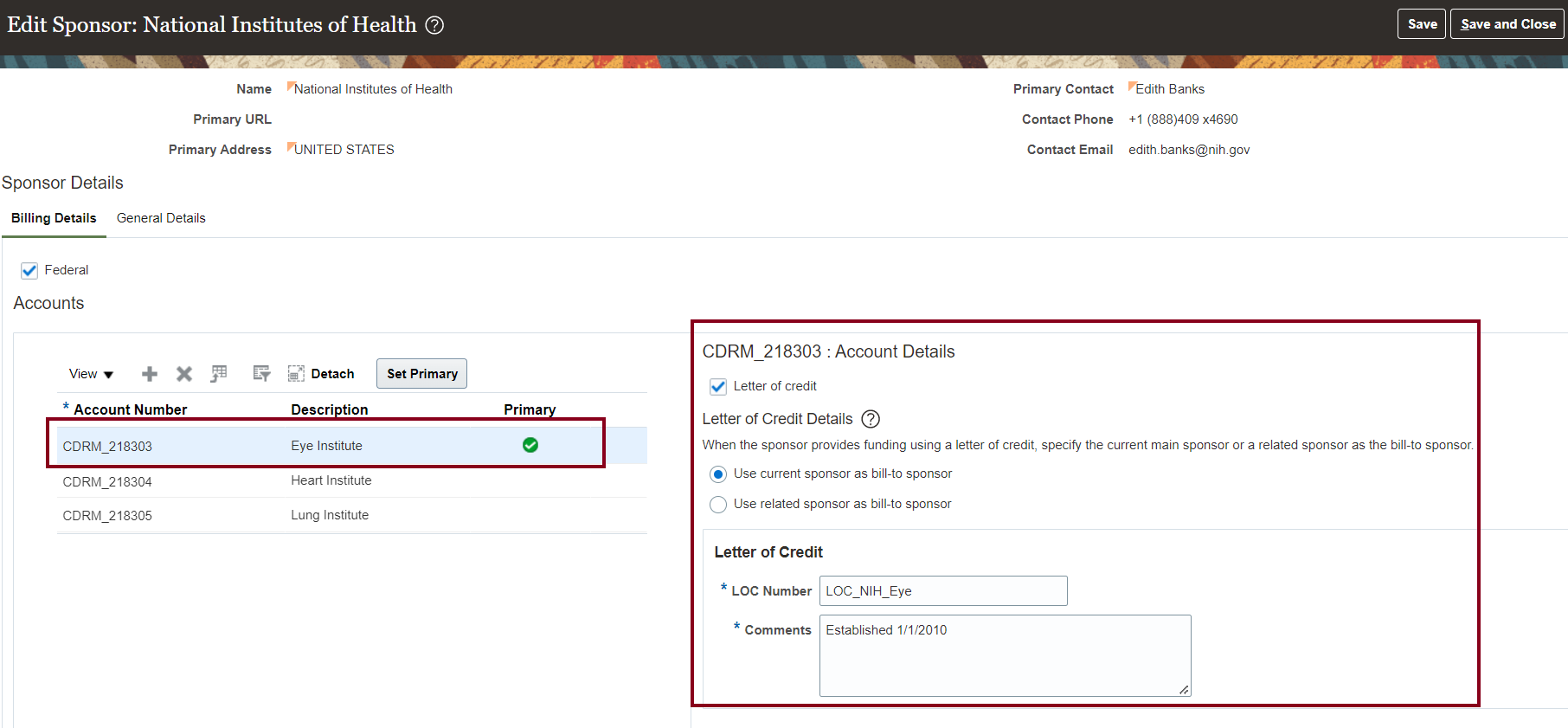
Task: Select the CDRM_218304 account row
Action: click(352, 481)
